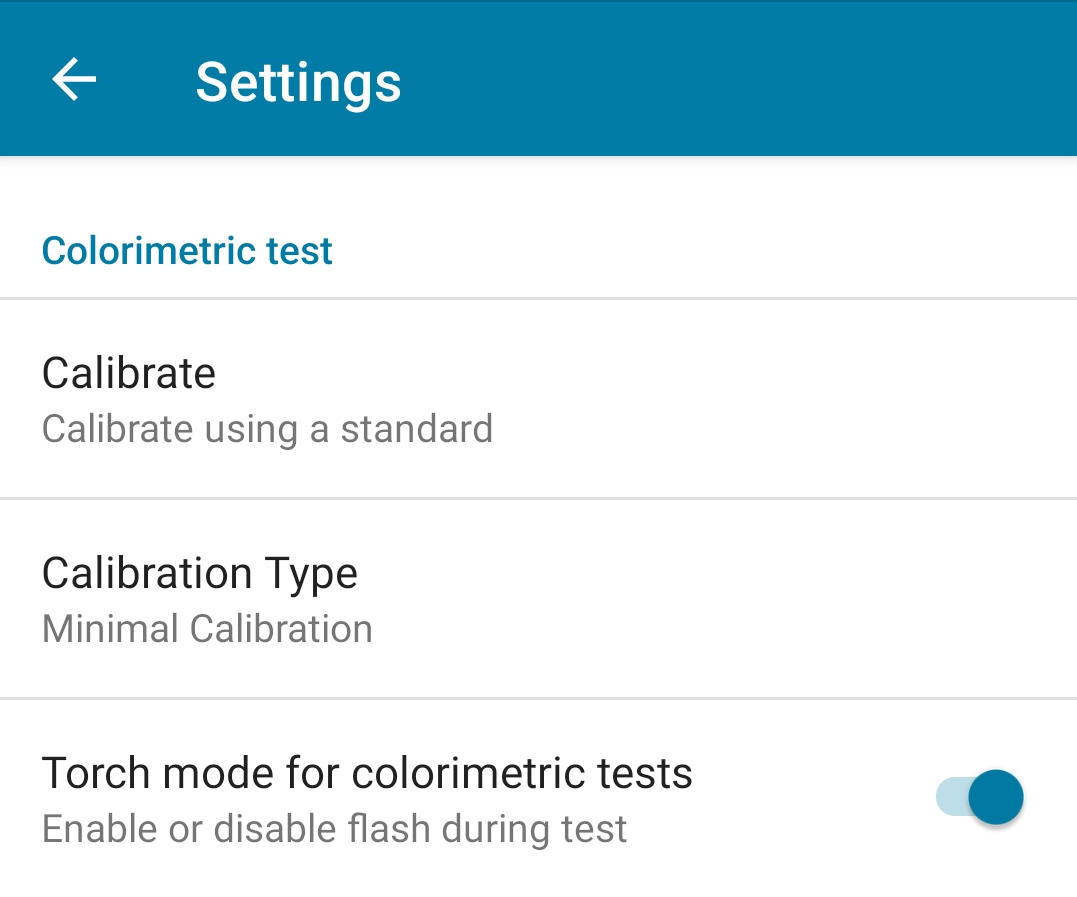This screenshot has width=1077, height=897.
Task: Click the 'Calibration Type' heading text
Action: point(200,574)
